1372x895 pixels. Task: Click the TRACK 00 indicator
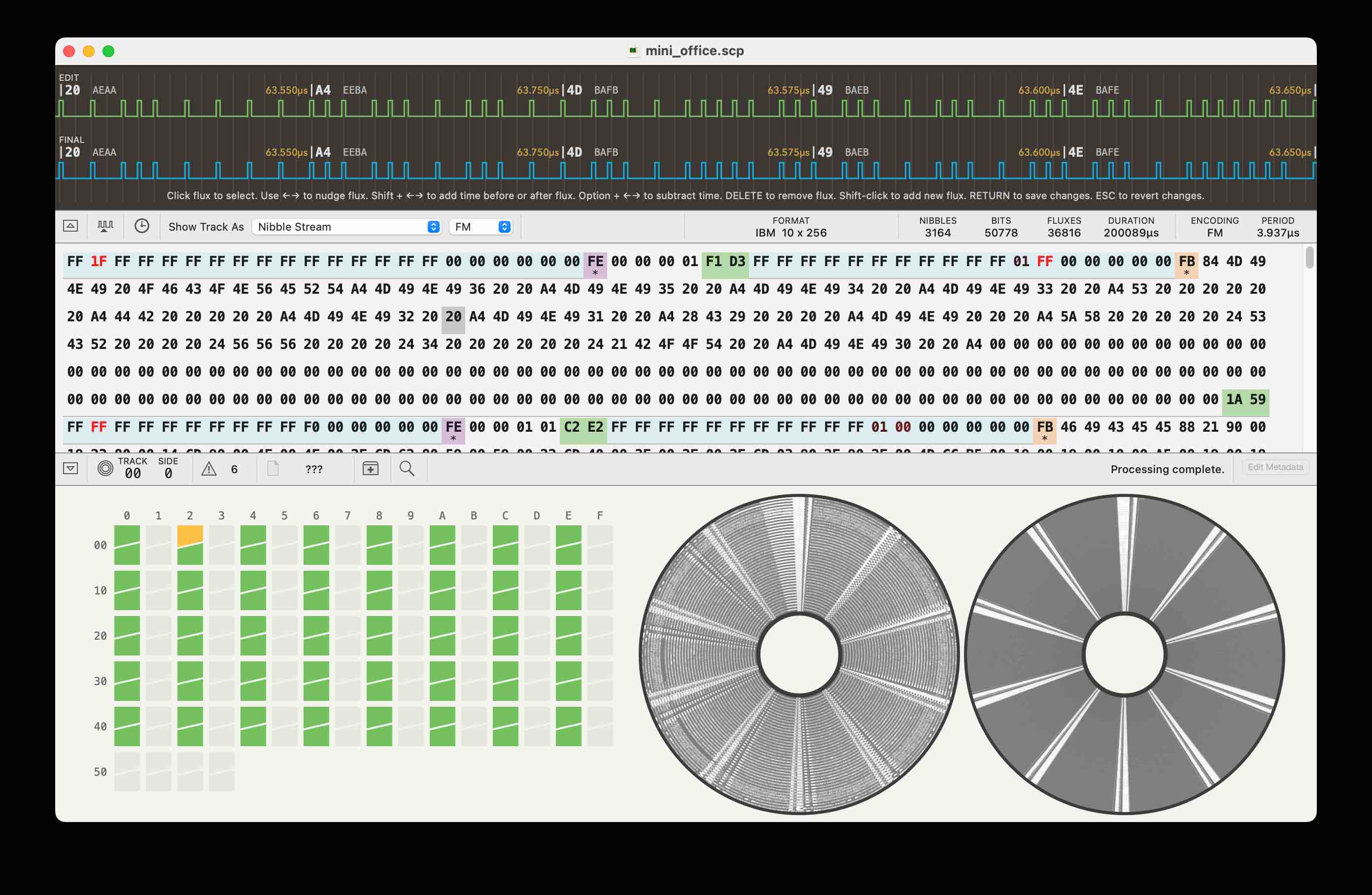click(x=133, y=468)
